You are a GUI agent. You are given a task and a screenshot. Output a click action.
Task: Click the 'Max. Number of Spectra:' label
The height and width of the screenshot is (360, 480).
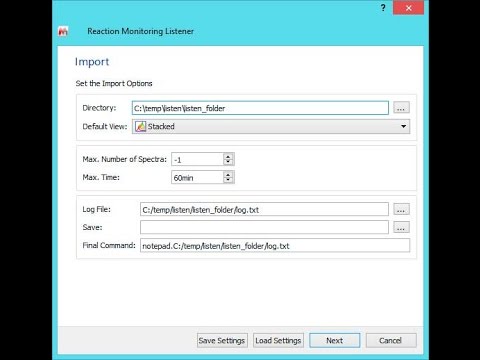point(124,159)
